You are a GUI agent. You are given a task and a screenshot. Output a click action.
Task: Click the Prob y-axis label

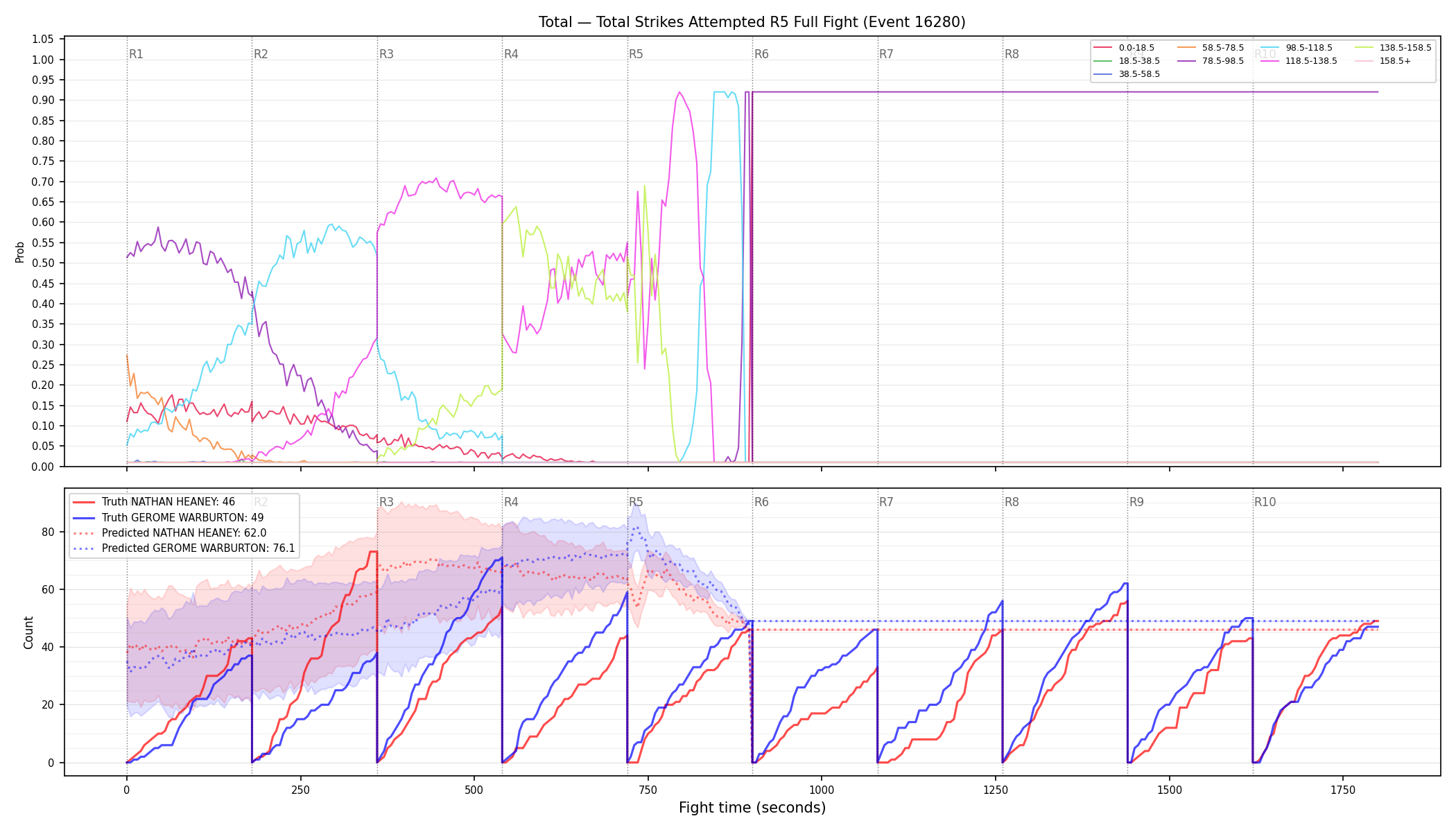[x=20, y=252]
